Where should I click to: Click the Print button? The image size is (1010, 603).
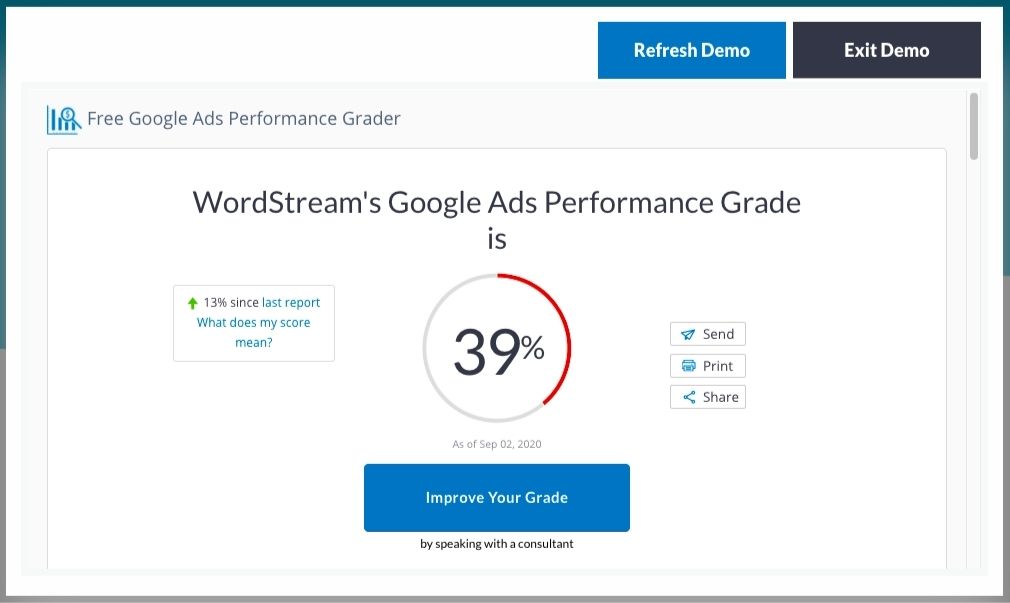708,365
